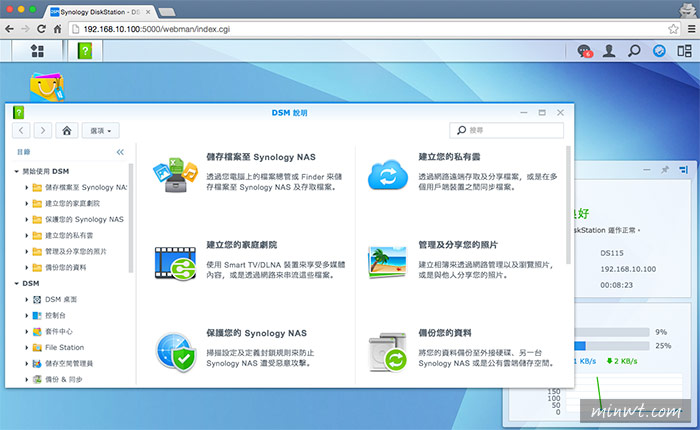Open notifications chat bubble with red badge
The image size is (700, 430).
[x=584, y=51]
